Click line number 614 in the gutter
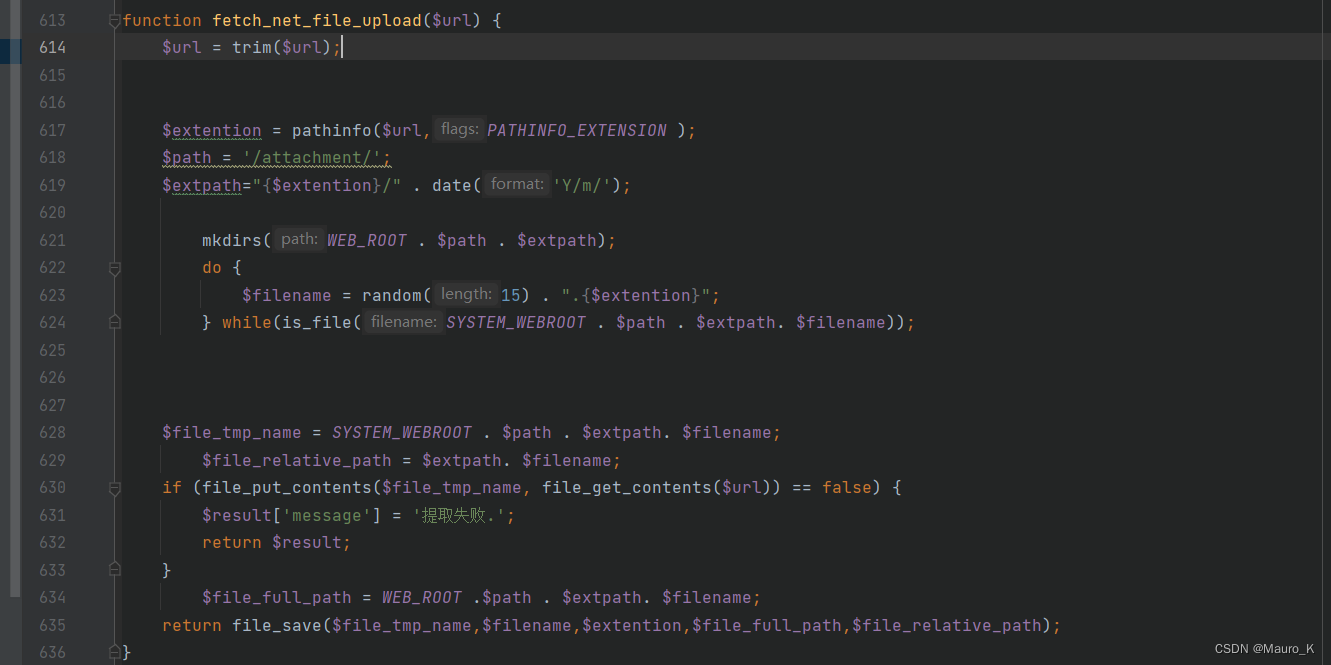This screenshot has width=1331, height=665. (52, 47)
